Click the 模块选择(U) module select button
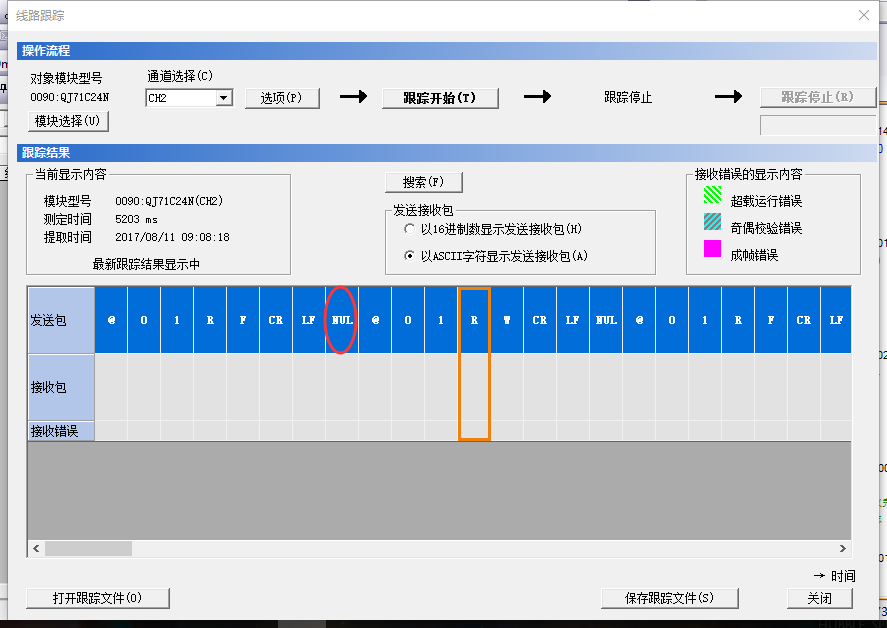The image size is (887, 628). click(x=68, y=121)
